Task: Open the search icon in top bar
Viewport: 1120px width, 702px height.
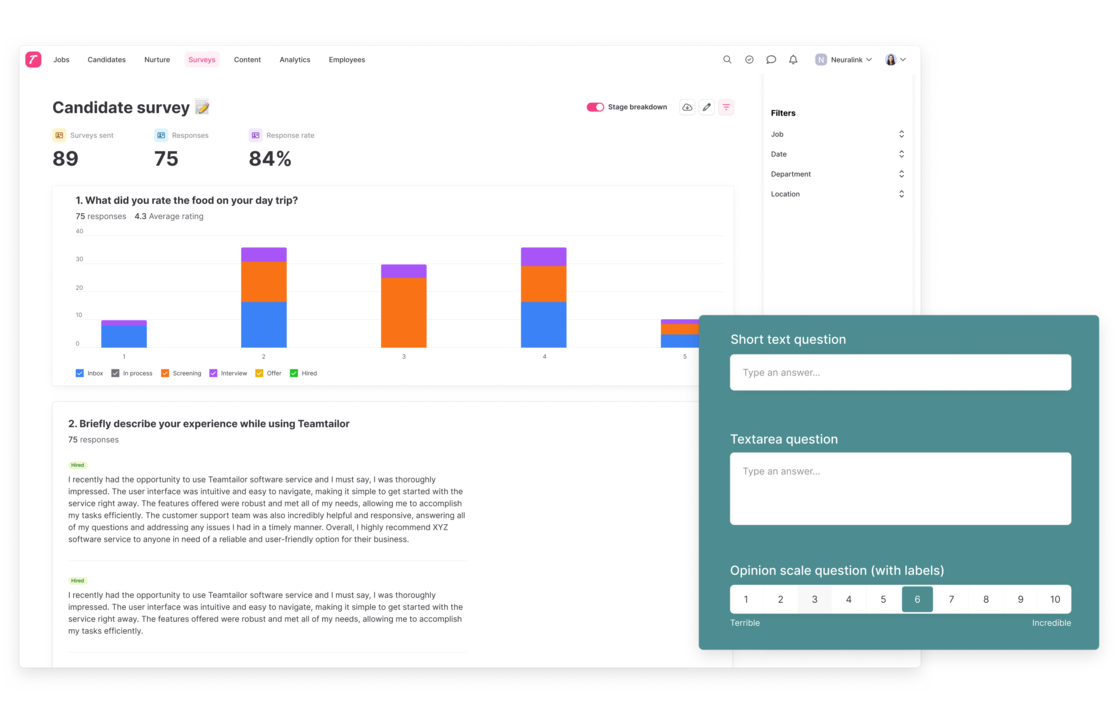Action: [727, 59]
